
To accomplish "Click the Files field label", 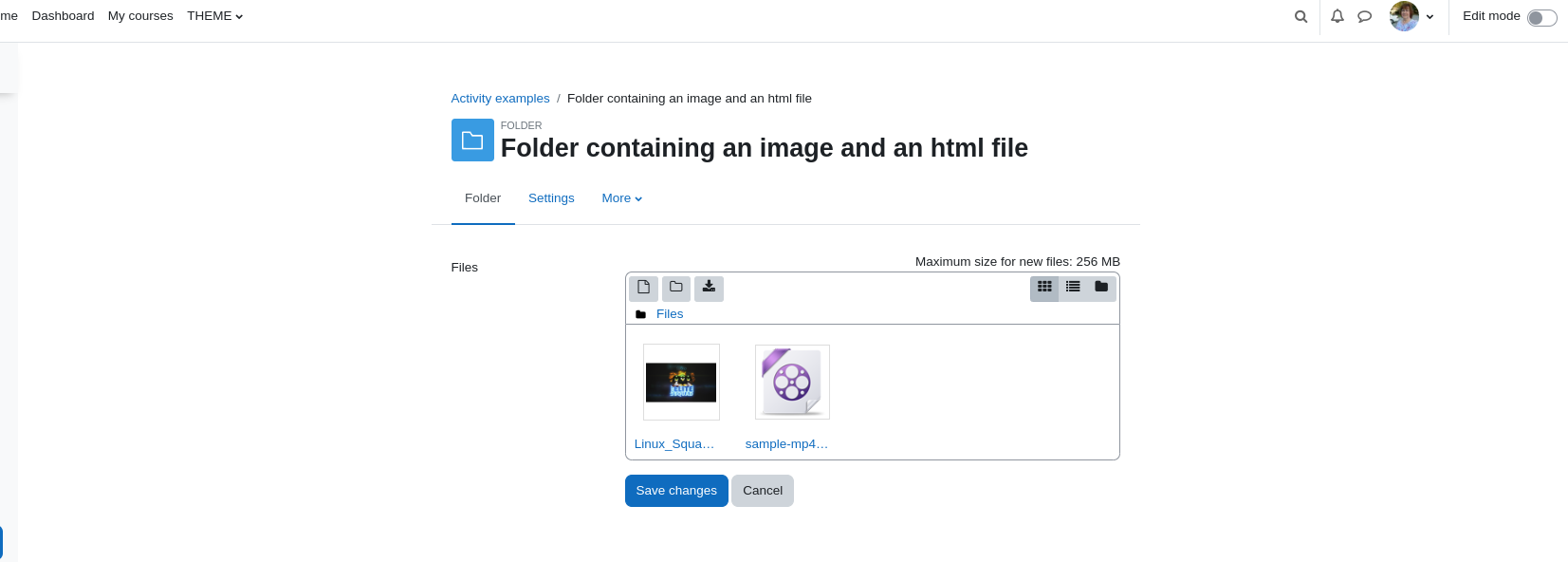I will coord(465,268).
